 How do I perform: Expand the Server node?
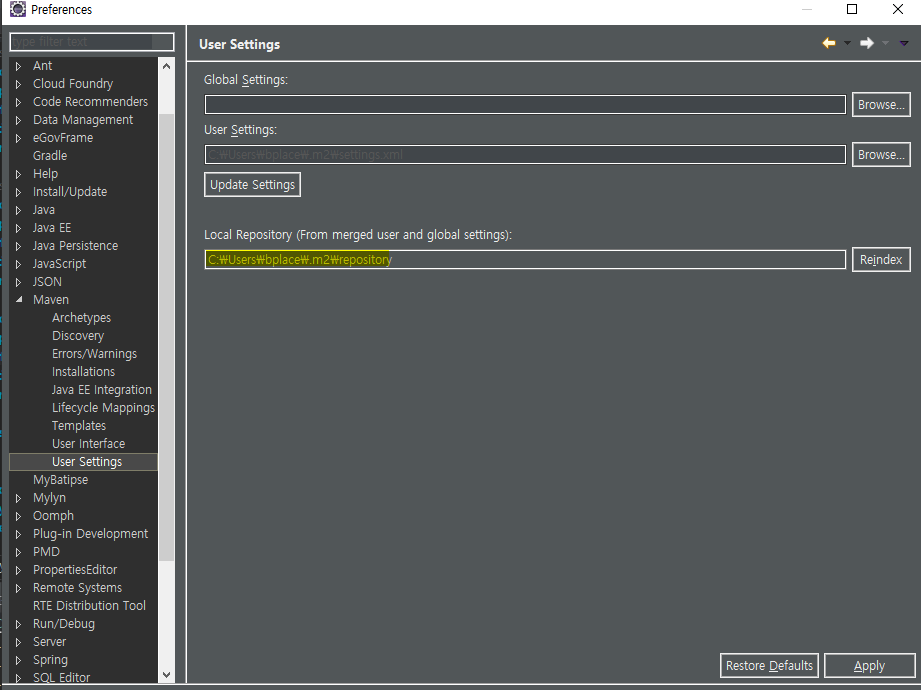tap(18, 642)
